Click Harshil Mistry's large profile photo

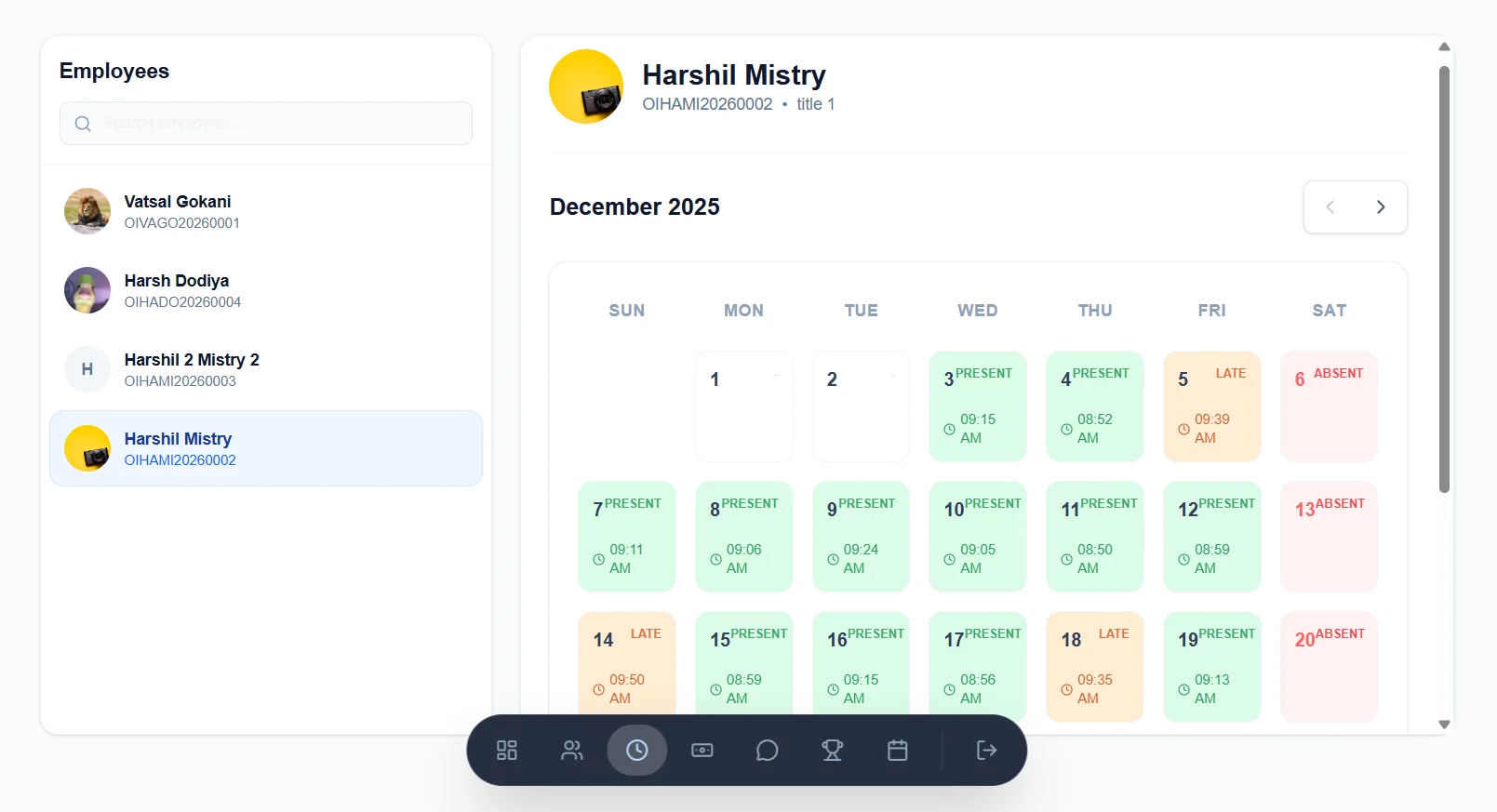coord(586,87)
